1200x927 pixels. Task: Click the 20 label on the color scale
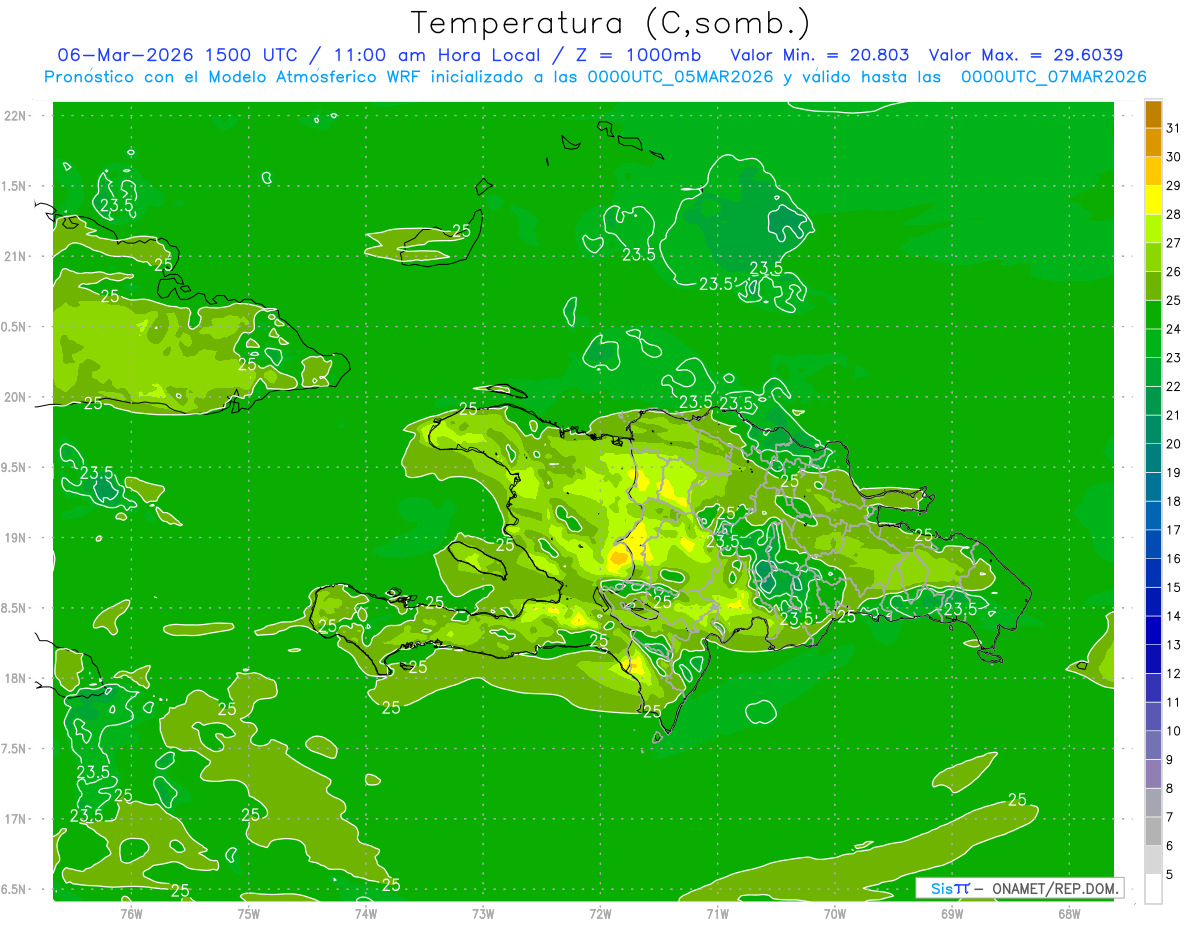[x=1173, y=444]
